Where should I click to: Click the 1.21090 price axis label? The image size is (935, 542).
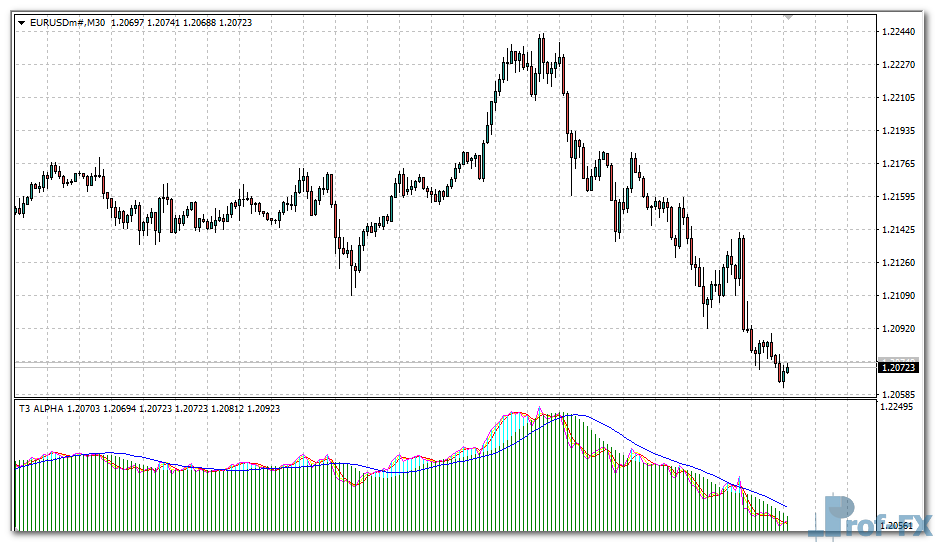pos(898,296)
